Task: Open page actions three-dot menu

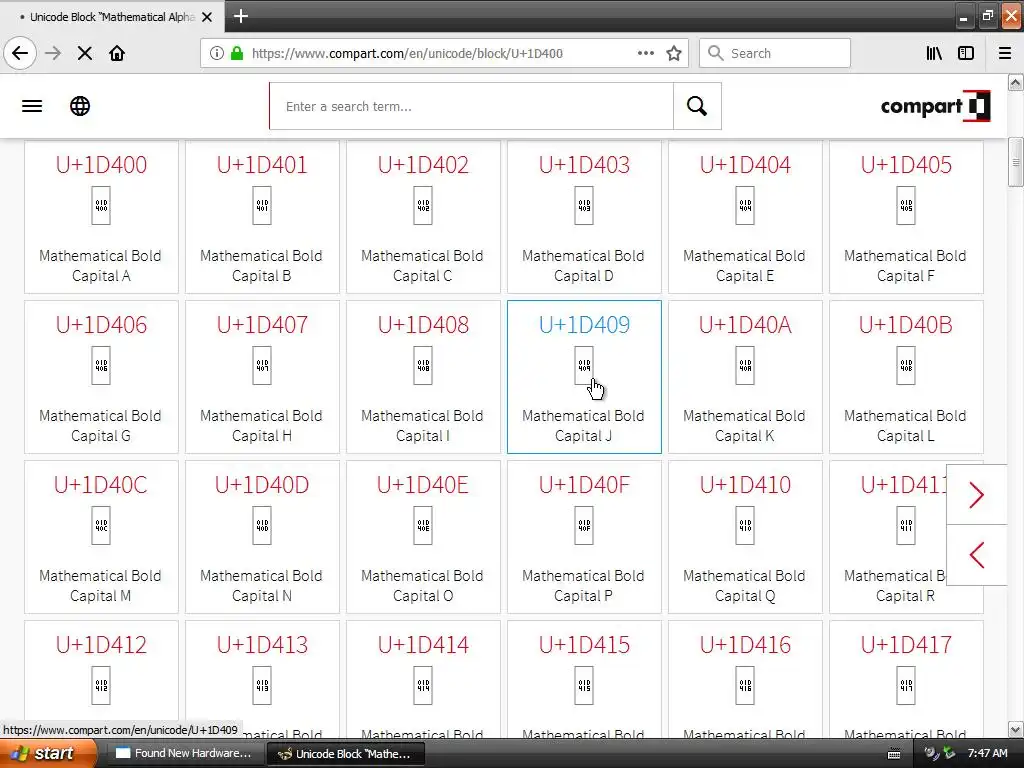Action: pos(646,53)
